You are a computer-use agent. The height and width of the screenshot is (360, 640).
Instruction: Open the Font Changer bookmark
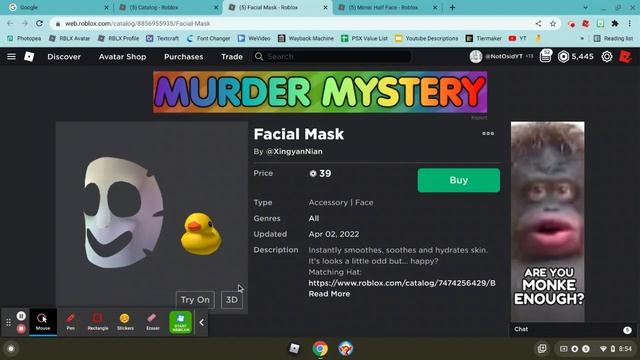coord(208,38)
